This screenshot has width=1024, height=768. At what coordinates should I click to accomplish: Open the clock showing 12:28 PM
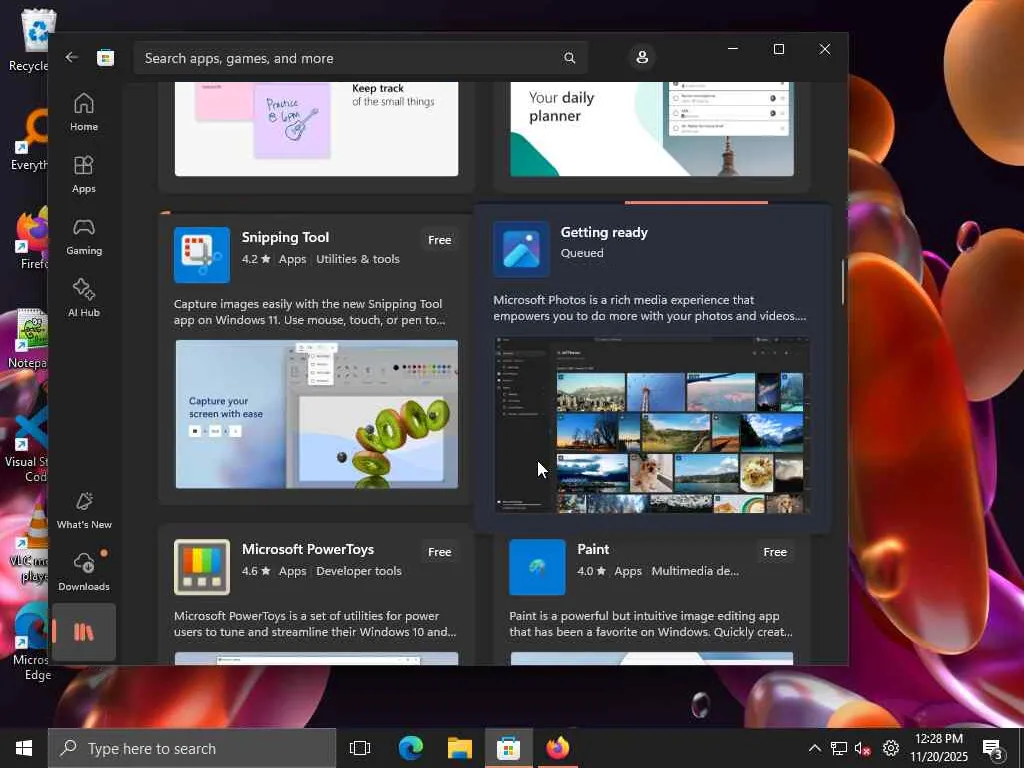(x=939, y=748)
